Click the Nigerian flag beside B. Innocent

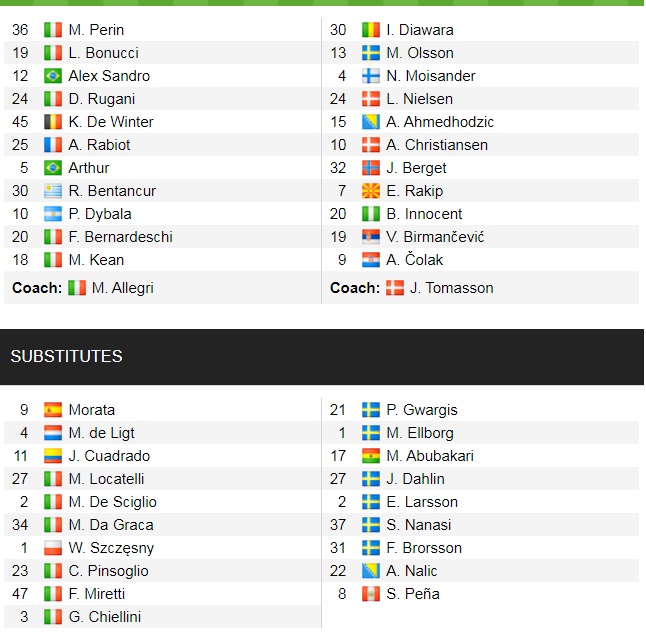[371, 214]
